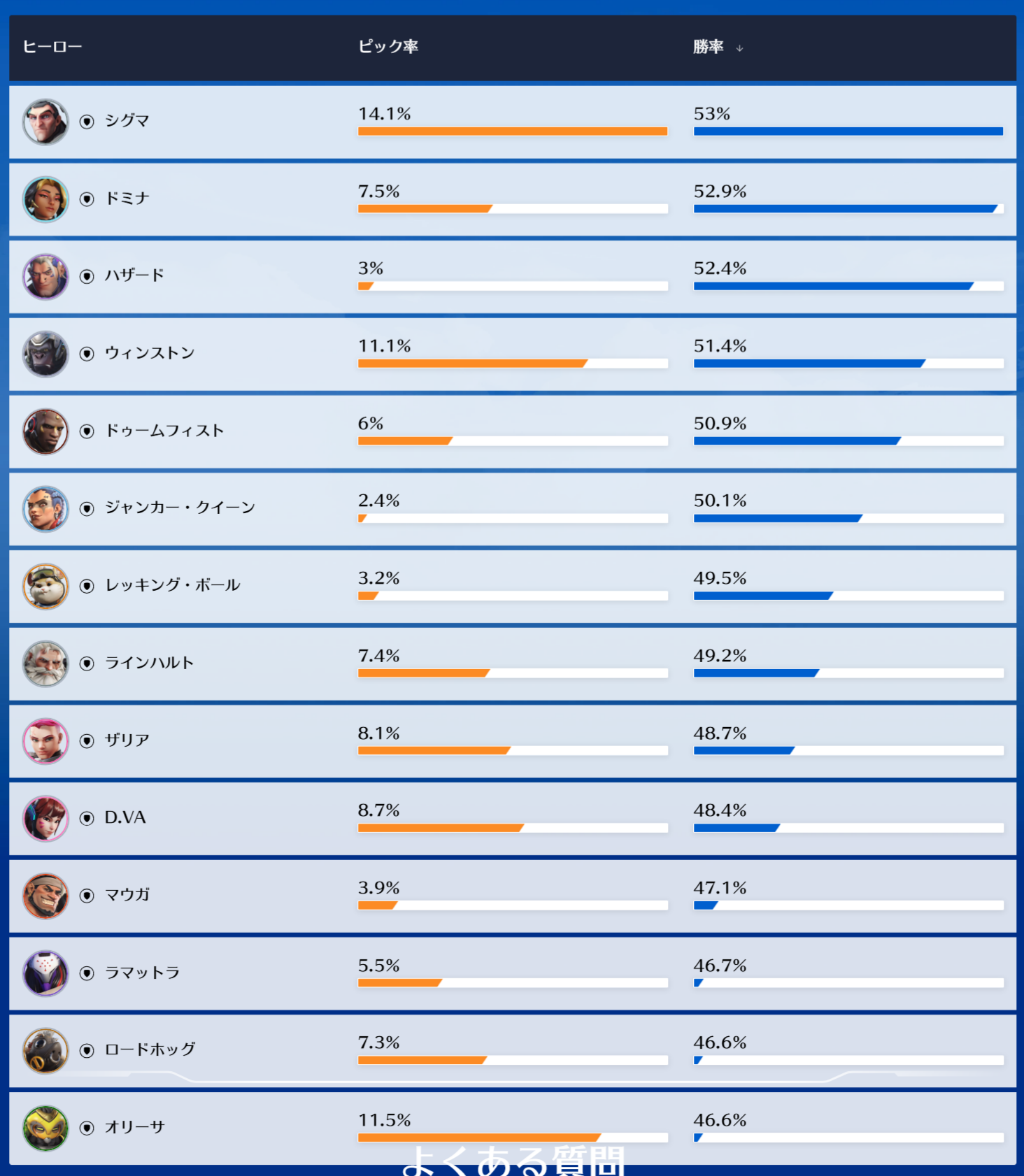Click the tank role shield icon beside ザリア

[x=87, y=741]
